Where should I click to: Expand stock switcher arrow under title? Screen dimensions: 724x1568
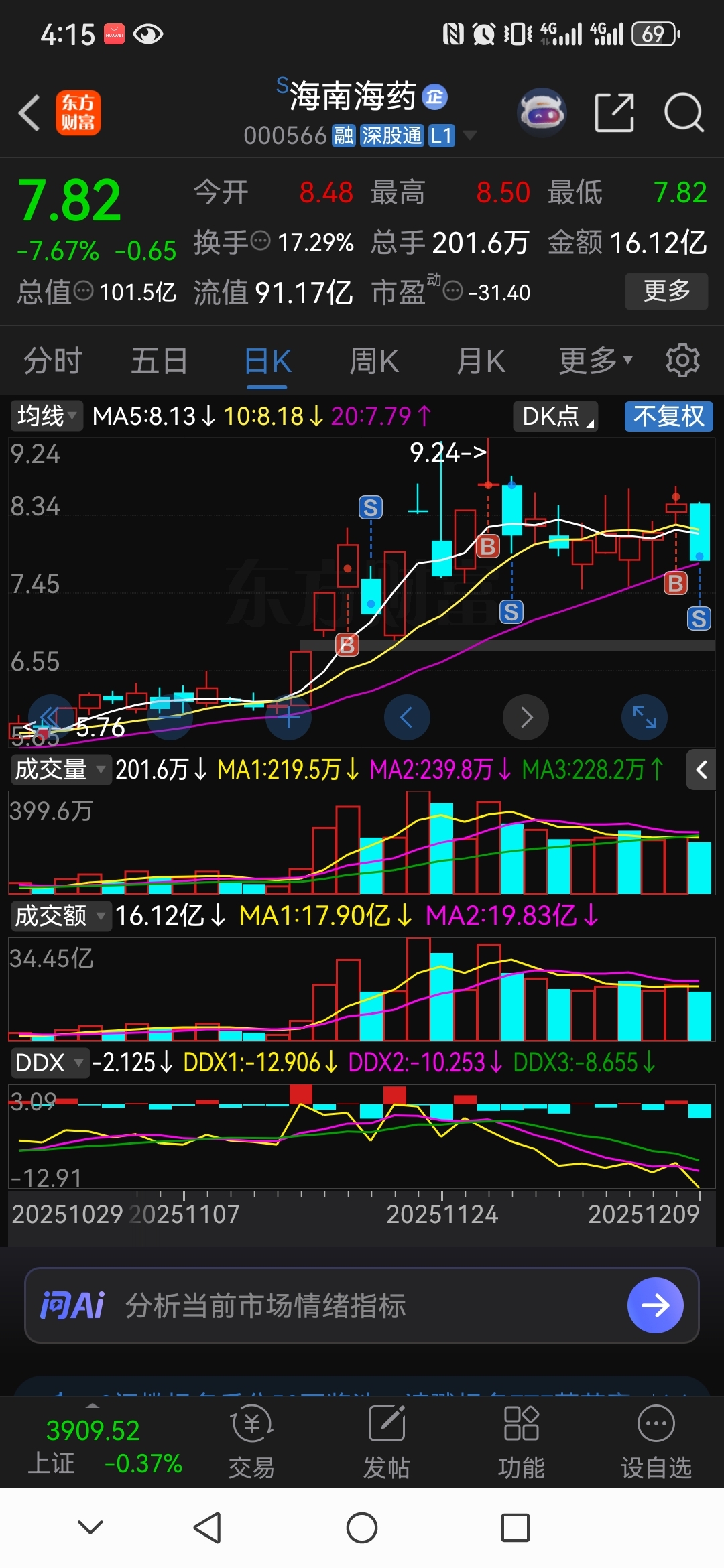(x=471, y=135)
